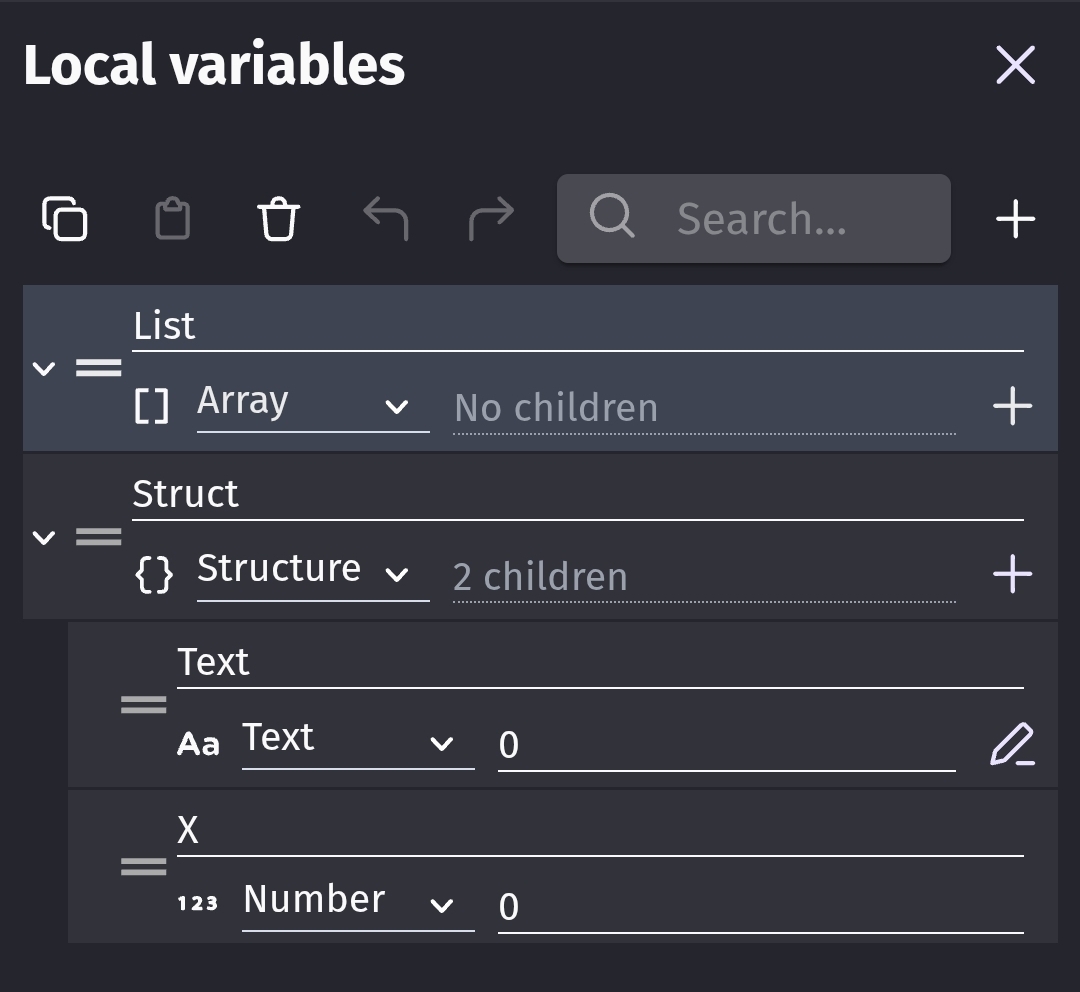Open the Structure type dropdown

pyautogui.click(x=312, y=573)
